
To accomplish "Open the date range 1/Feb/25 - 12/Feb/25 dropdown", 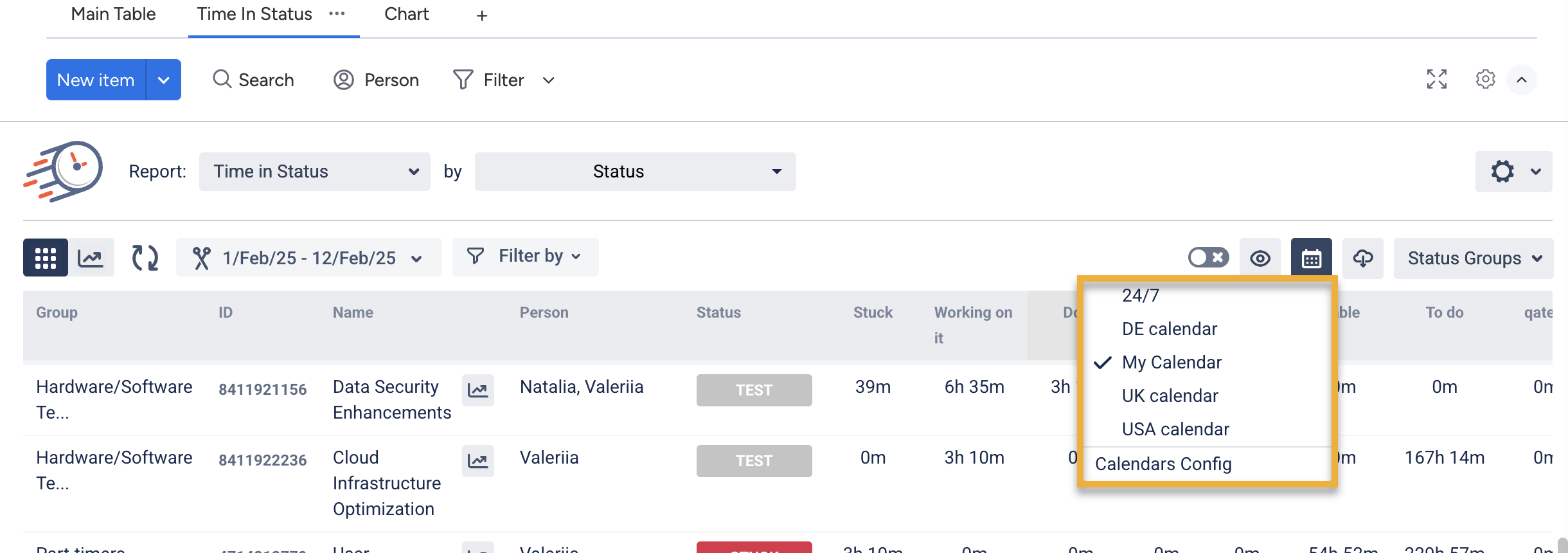I will click(308, 258).
